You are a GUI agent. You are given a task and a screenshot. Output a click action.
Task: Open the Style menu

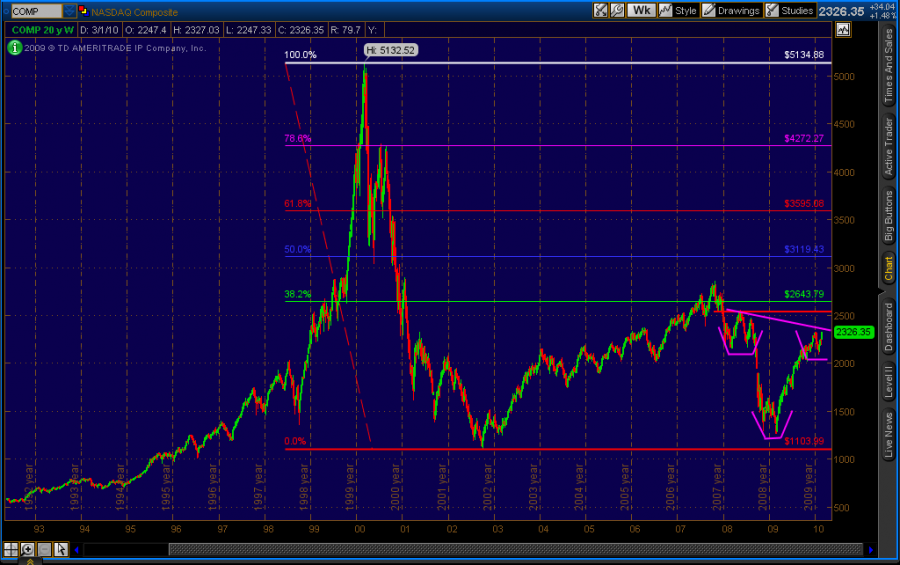pos(678,10)
